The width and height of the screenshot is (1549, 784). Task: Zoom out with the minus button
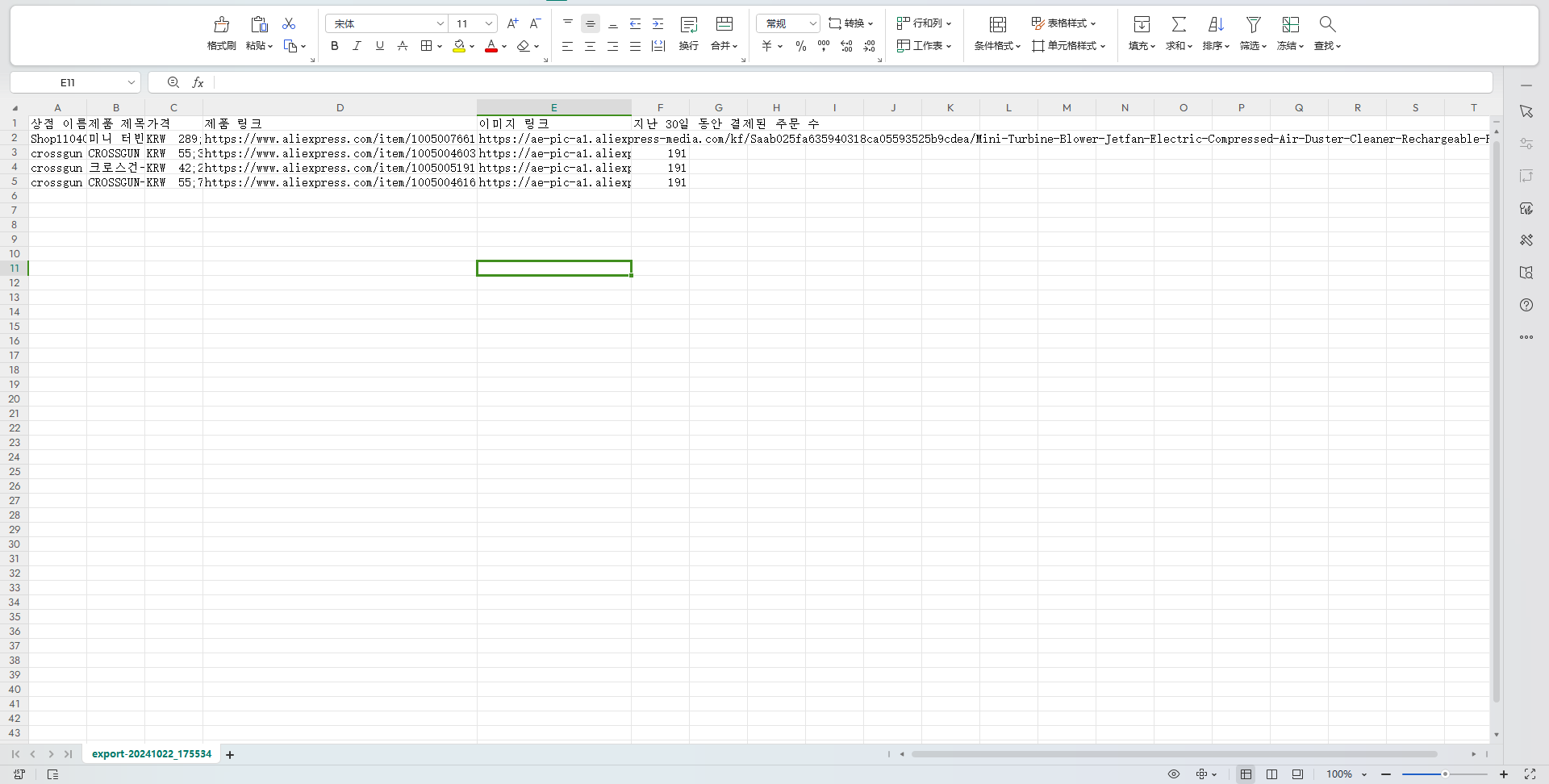1386,774
